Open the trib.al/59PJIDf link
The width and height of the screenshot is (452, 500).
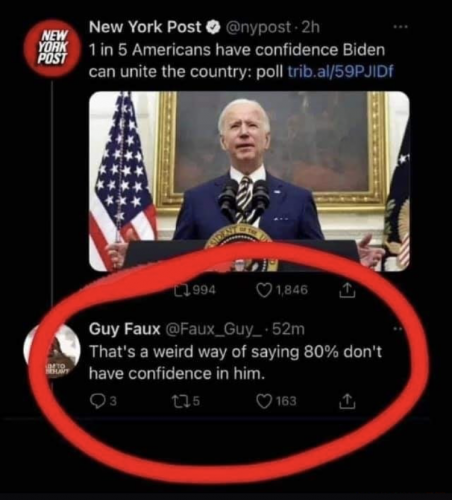tap(340, 71)
